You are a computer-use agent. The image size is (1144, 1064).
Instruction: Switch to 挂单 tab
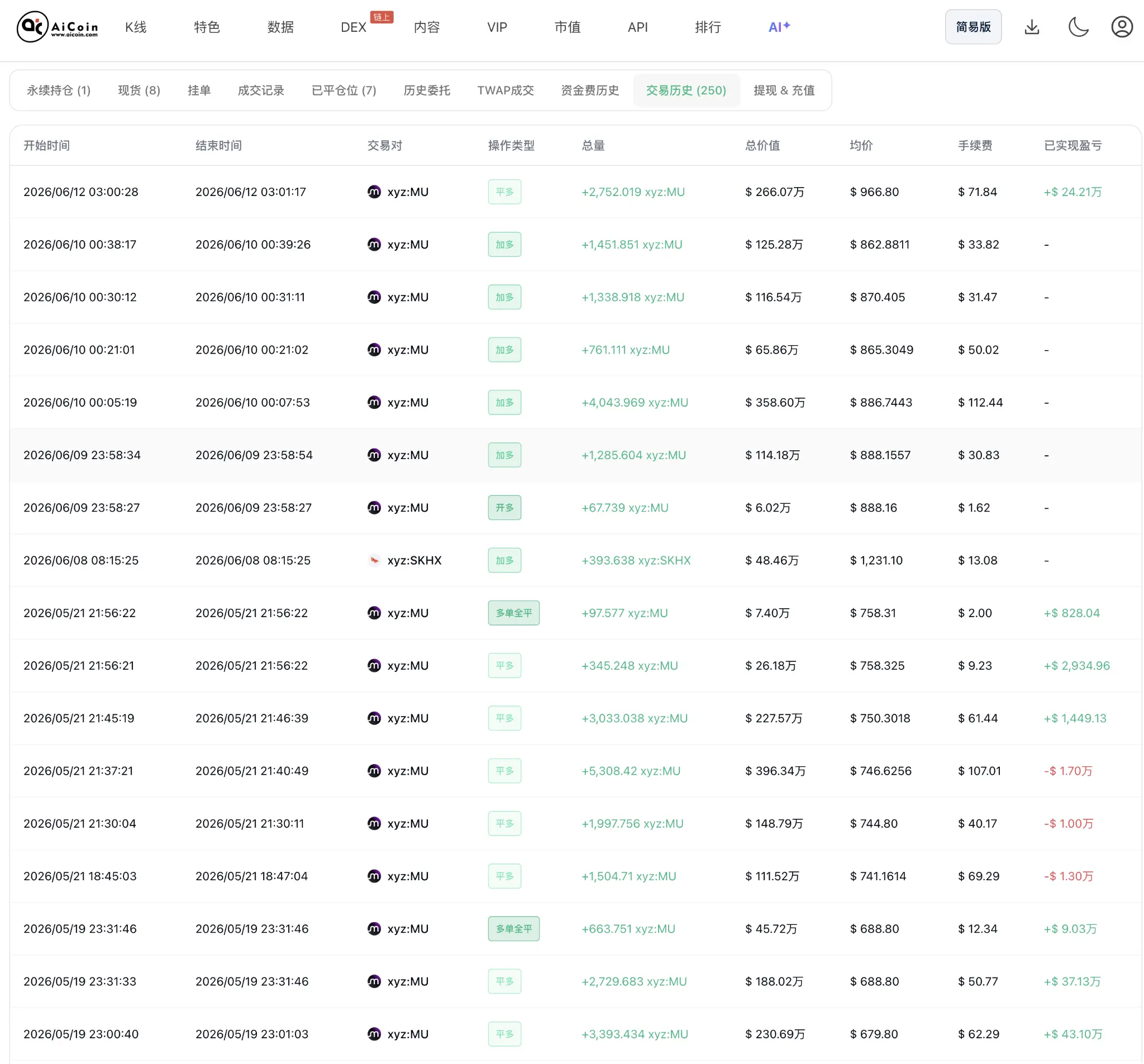click(x=199, y=90)
